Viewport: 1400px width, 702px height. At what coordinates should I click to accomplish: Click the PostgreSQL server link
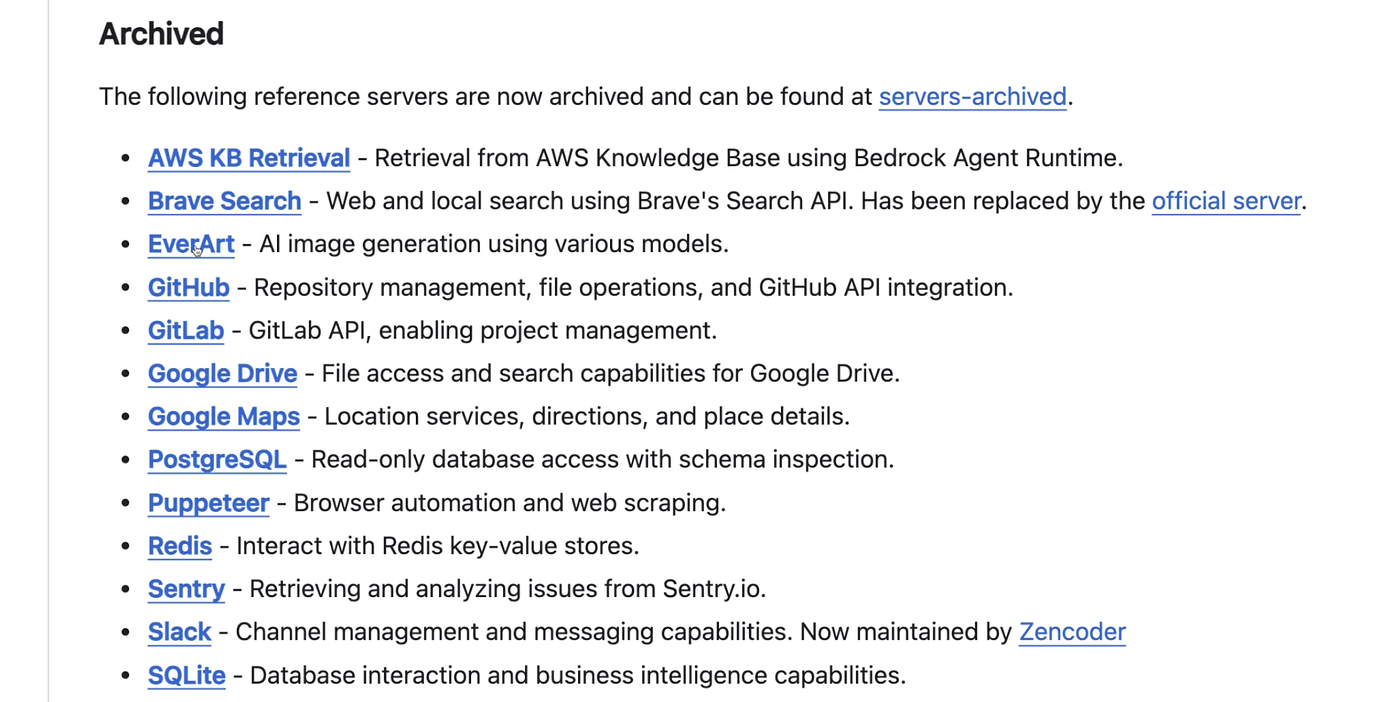pyautogui.click(x=217, y=460)
